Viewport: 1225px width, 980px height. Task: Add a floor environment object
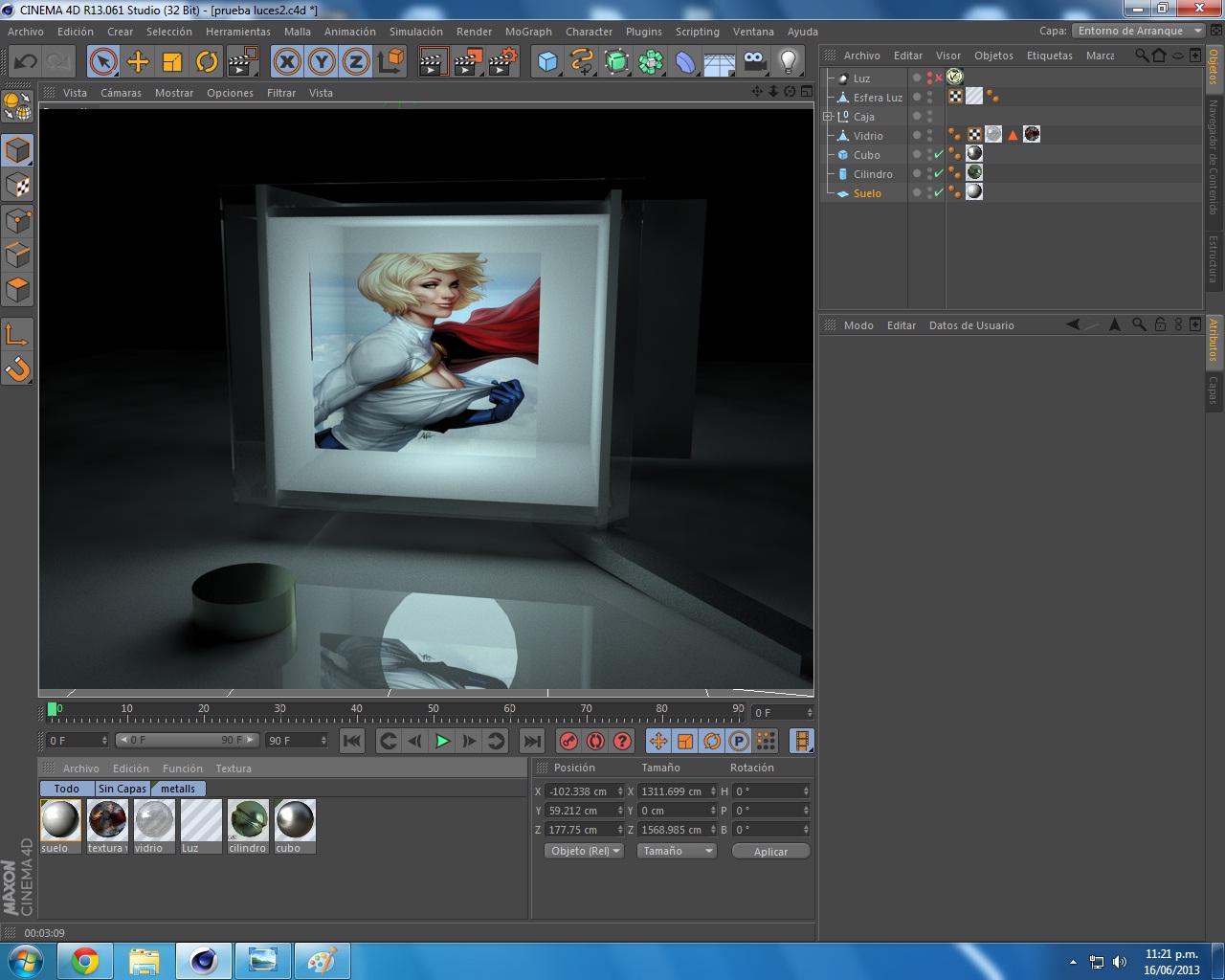click(x=720, y=62)
